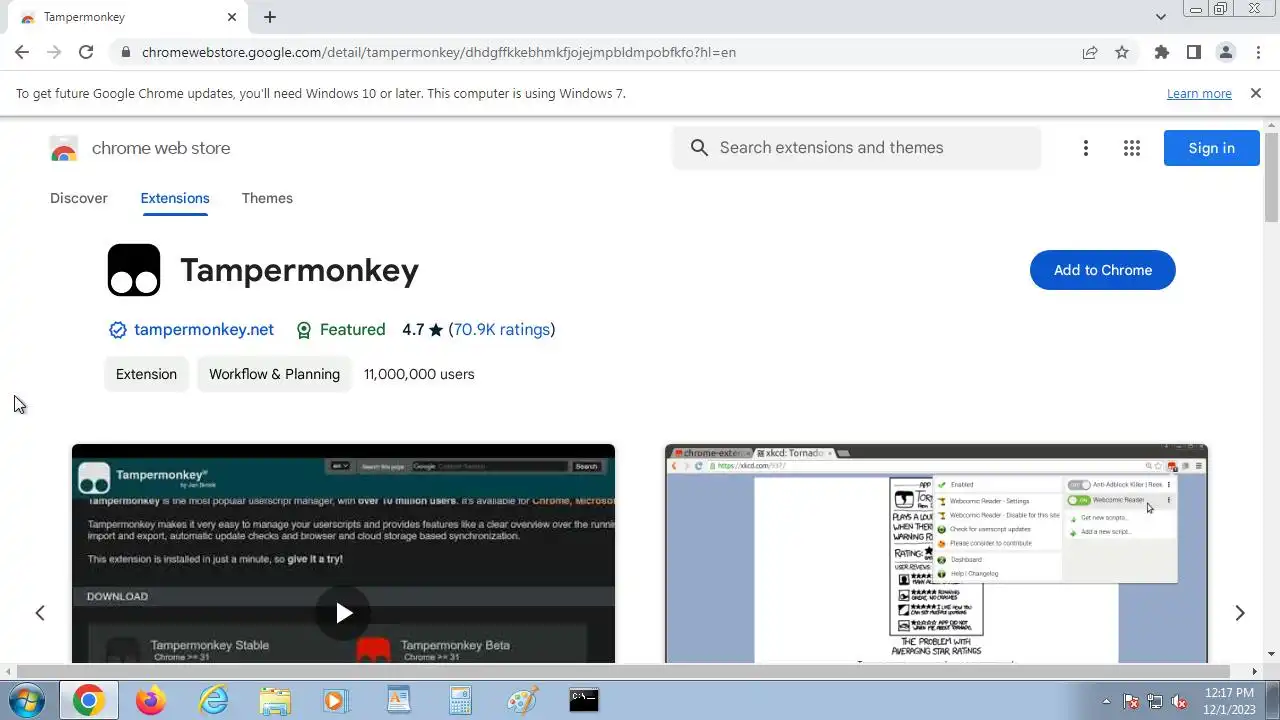Show the previous screenshot in the carousel
This screenshot has width=1280, height=720.
[x=40, y=613]
